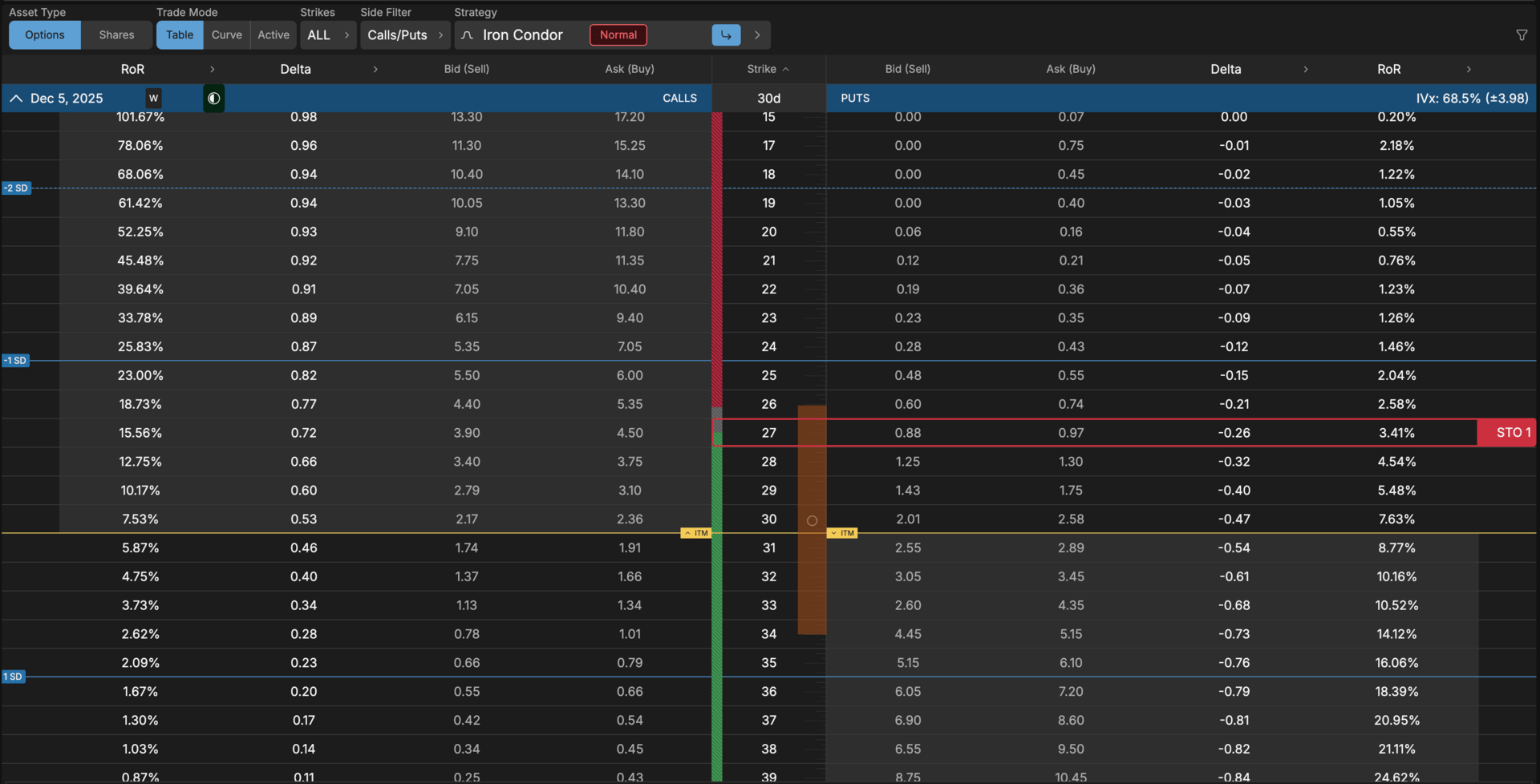The image size is (1540, 784).
Task: Switch trade mode to Curve
Action: pos(226,35)
